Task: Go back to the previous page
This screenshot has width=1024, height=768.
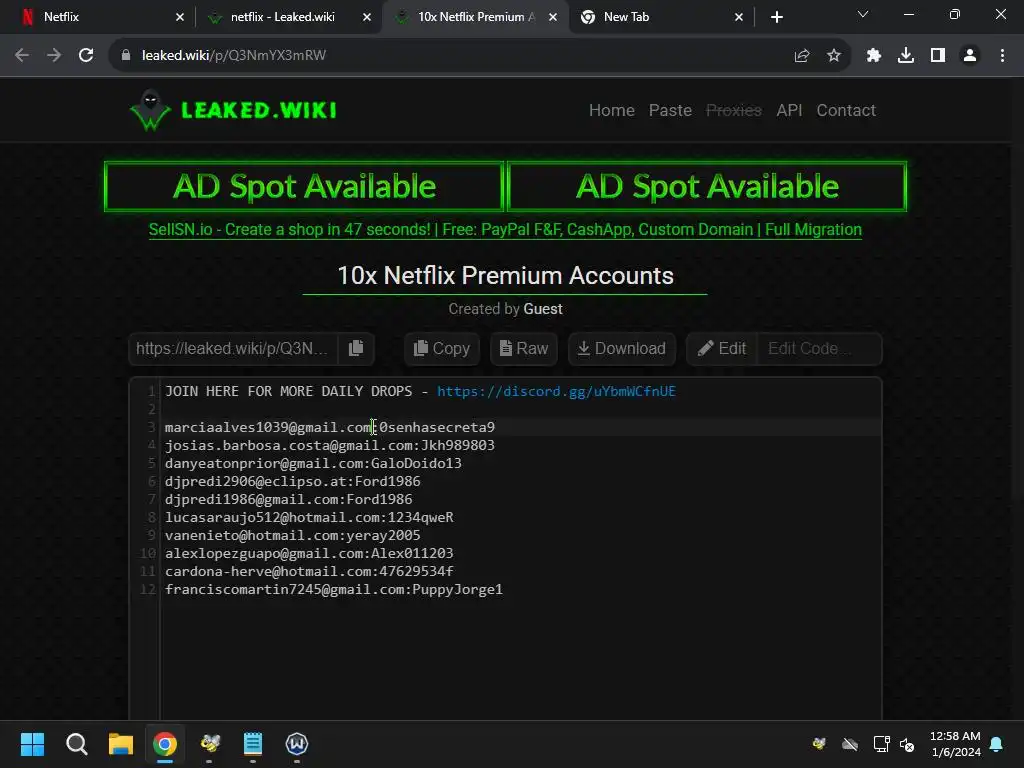Action: point(22,56)
